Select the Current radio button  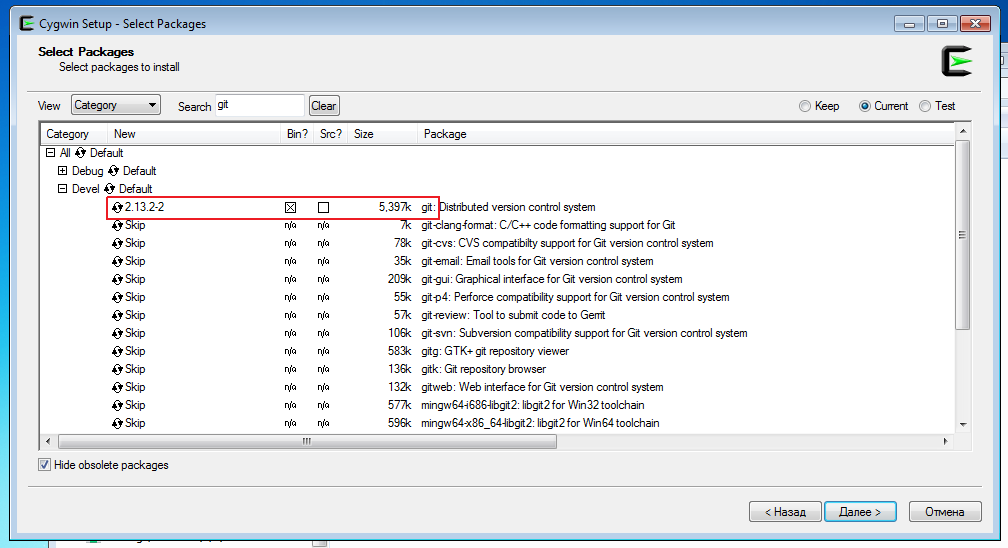point(865,106)
